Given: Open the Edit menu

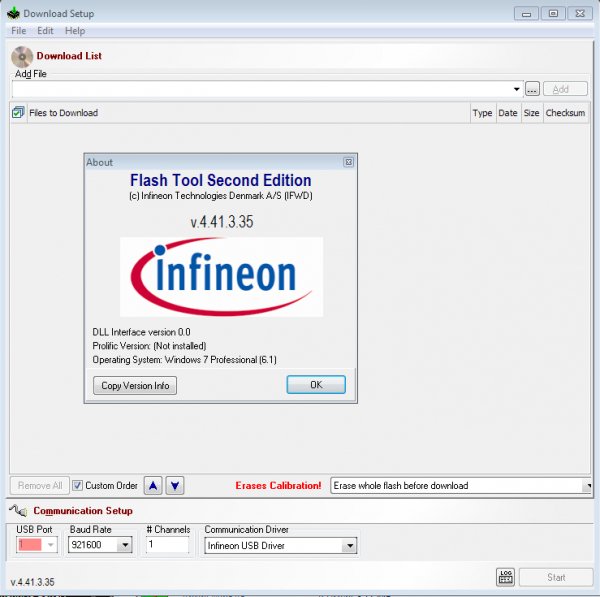Looking at the screenshot, I should coord(45,31).
